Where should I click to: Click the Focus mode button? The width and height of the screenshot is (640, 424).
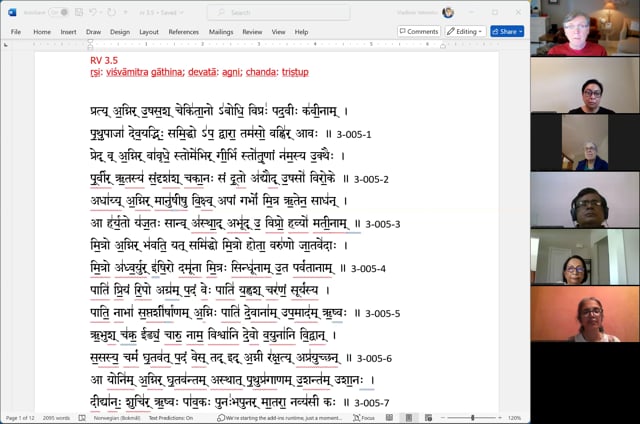[364, 418]
